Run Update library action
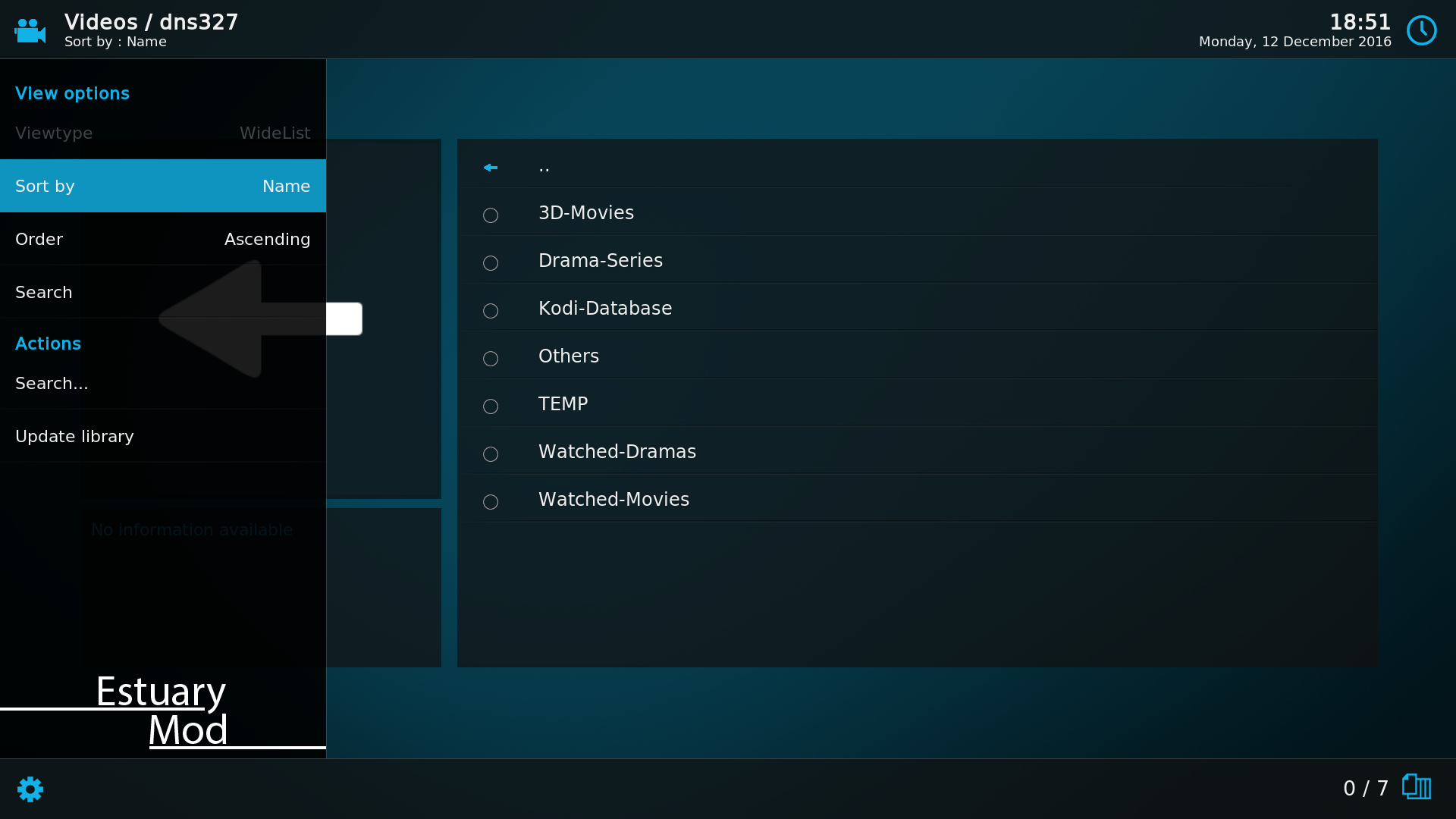Screen dimensions: 1456x819 [163, 436]
